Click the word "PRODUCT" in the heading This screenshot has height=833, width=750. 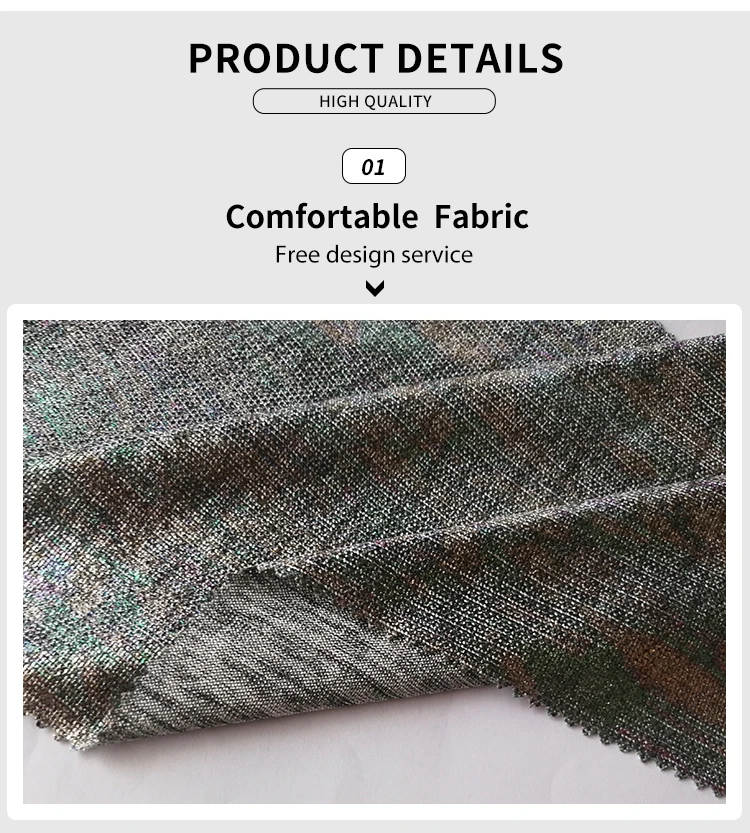(286, 58)
